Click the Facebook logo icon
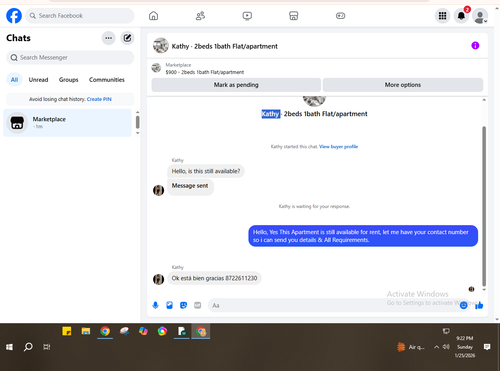 click(x=14, y=16)
